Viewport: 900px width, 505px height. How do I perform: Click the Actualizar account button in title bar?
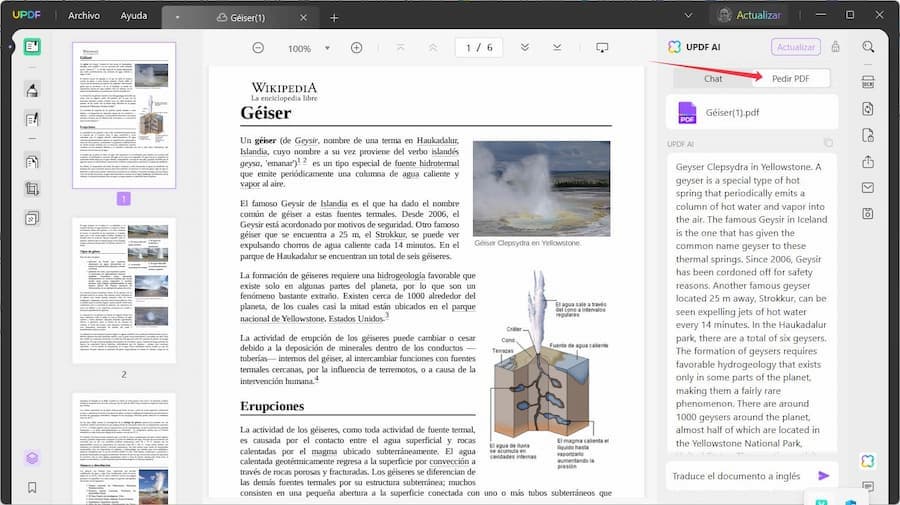click(x=752, y=15)
